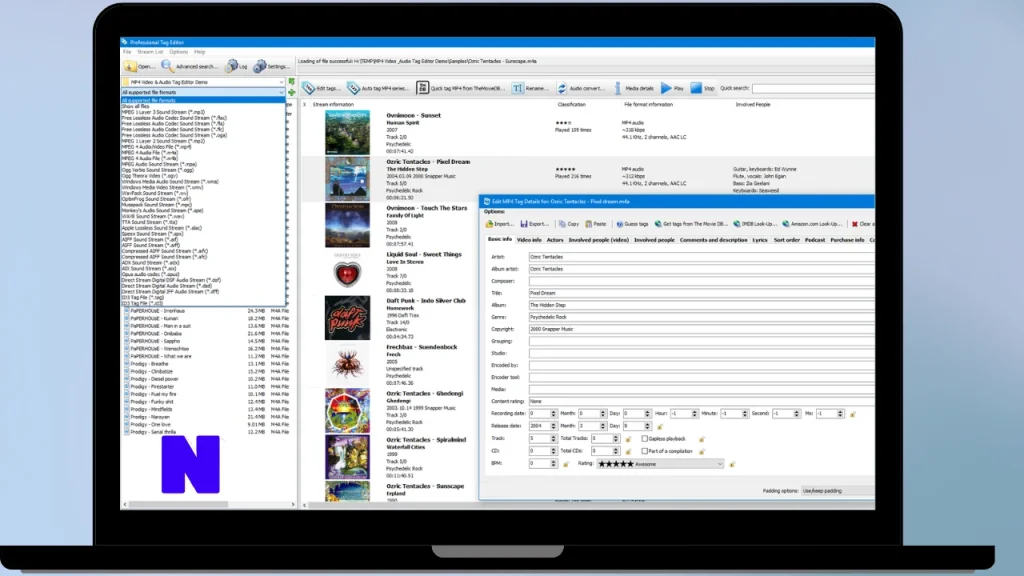Toggle the lock icon after Release date Day
Screen dimensions: 1024x576
pos(660,426)
